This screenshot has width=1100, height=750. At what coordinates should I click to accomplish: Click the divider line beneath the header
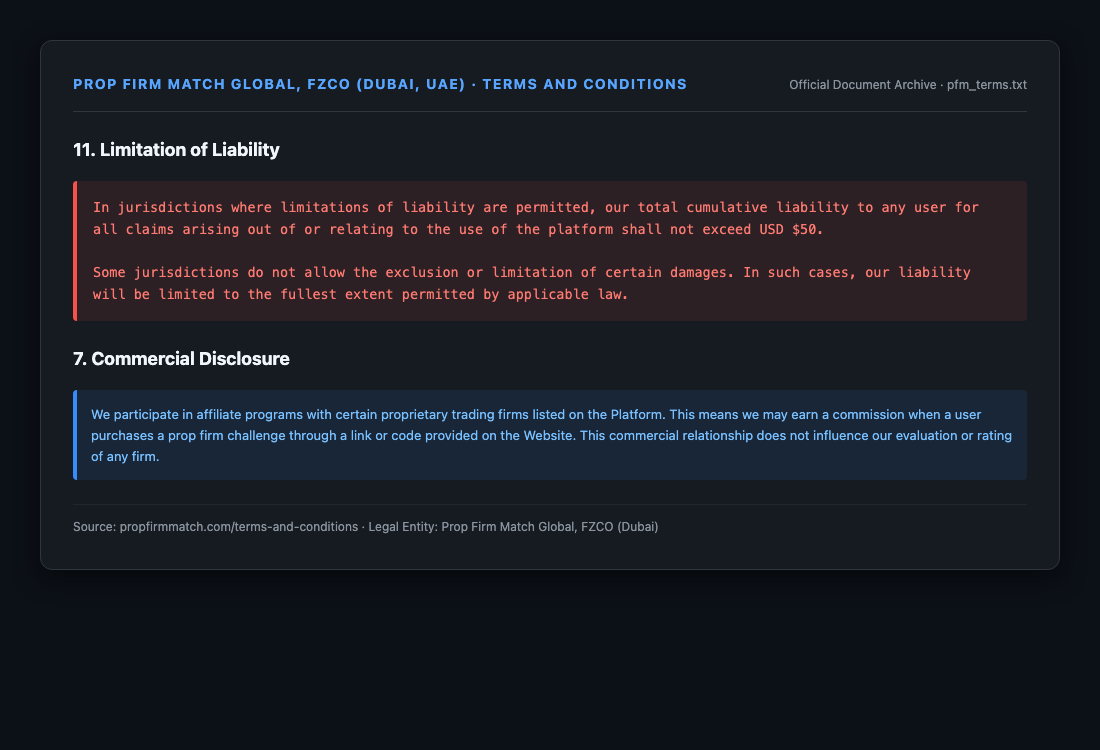550,112
